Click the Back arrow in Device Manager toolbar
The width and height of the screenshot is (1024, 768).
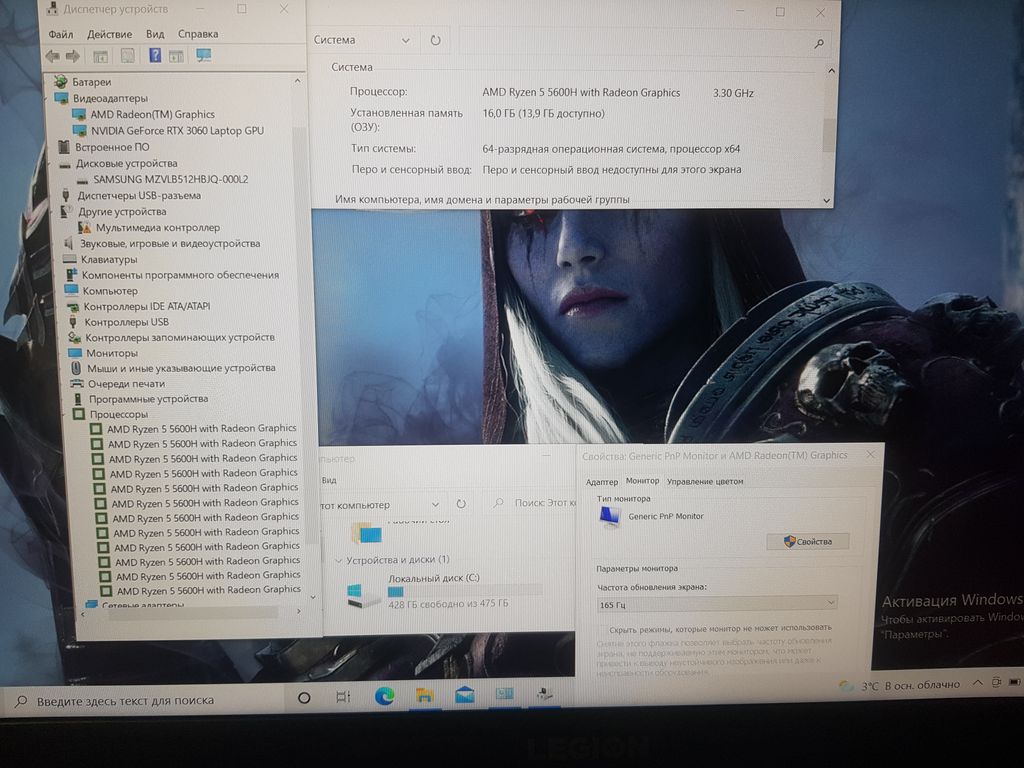click(x=52, y=57)
